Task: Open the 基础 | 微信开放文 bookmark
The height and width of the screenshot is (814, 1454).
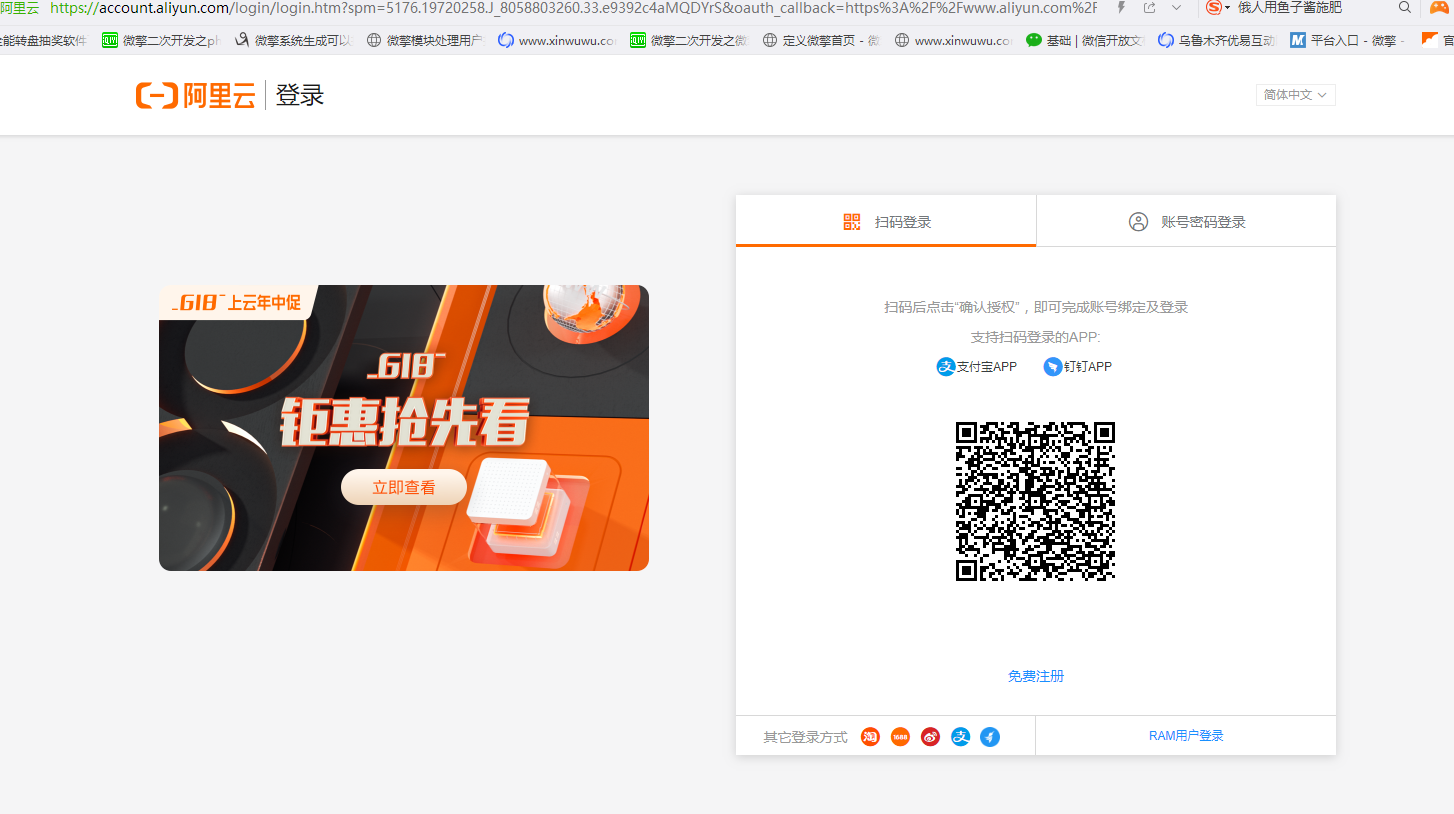Action: [1085, 41]
